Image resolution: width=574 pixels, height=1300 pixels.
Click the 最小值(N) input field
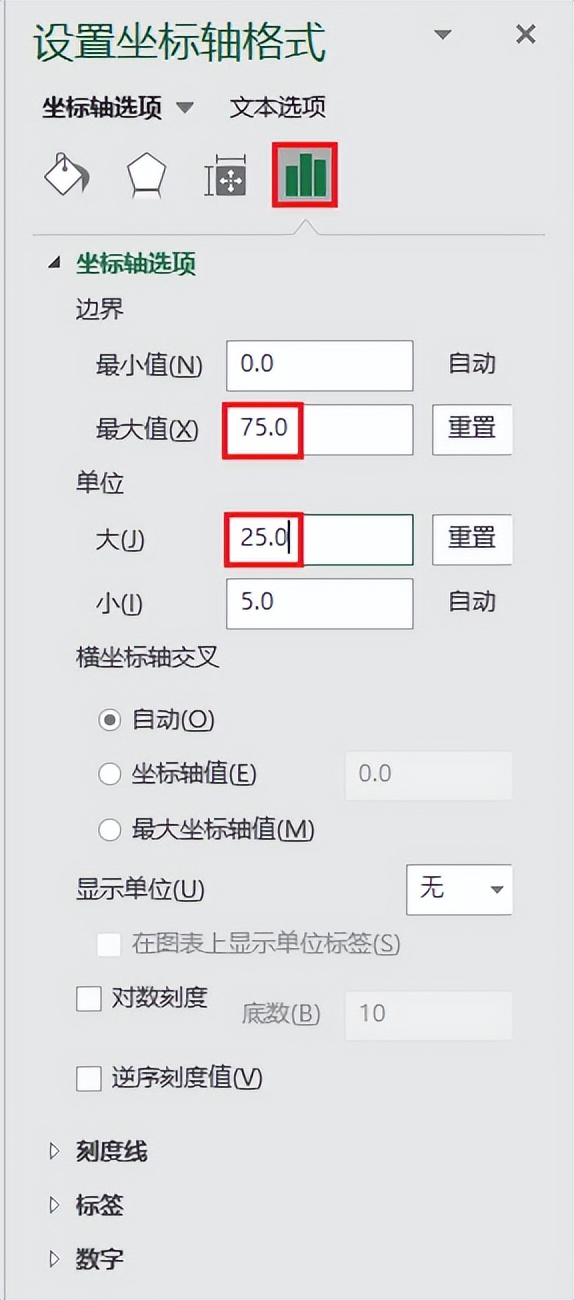point(319,365)
